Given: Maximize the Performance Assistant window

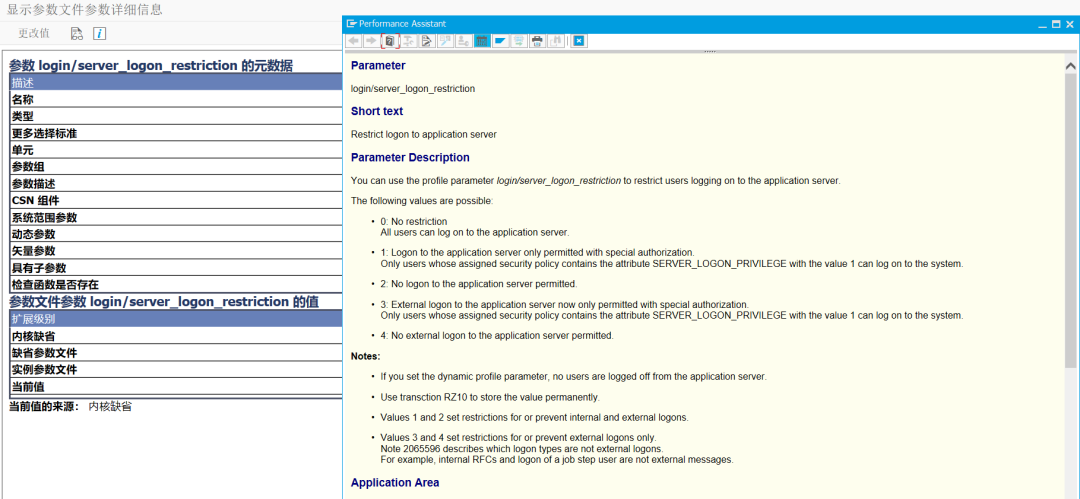Looking at the screenshot, I should (x=1056, y=24).
